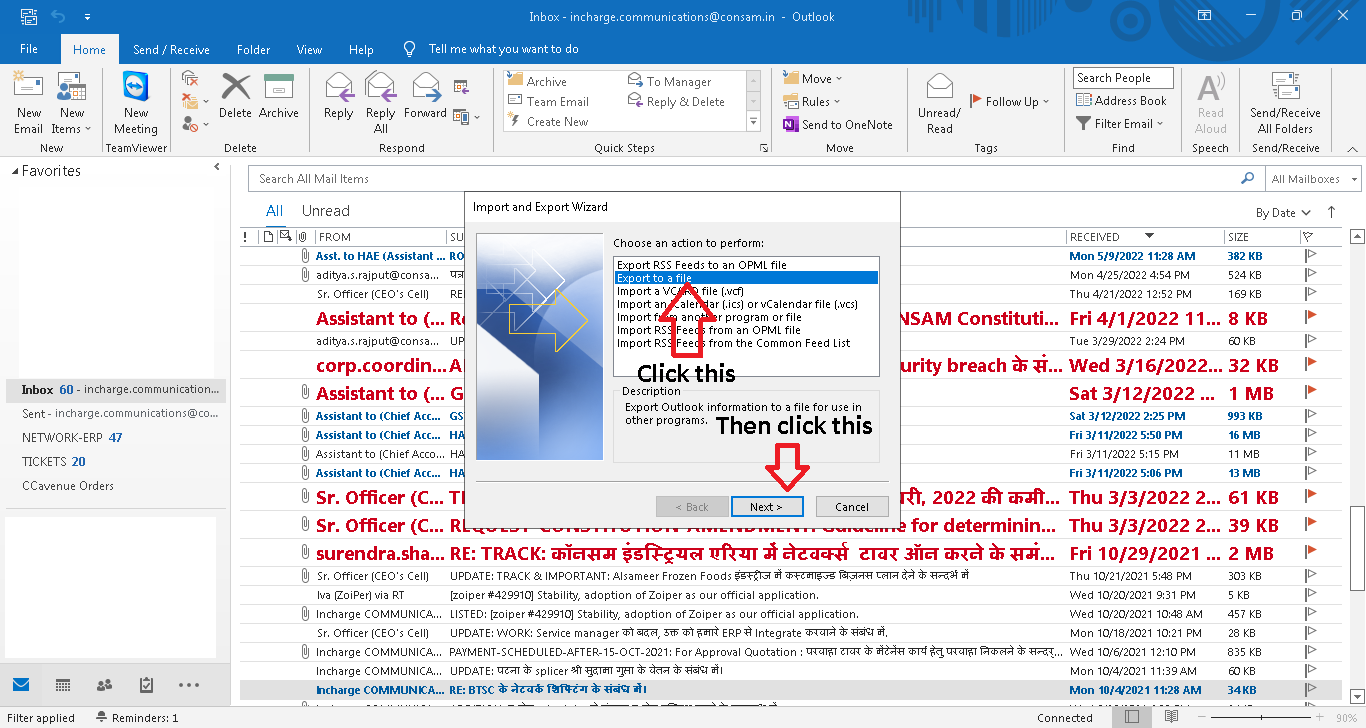Open the Follow Up dropdown
This screenshot has height=728, width=1366.
coord(1010,101)
